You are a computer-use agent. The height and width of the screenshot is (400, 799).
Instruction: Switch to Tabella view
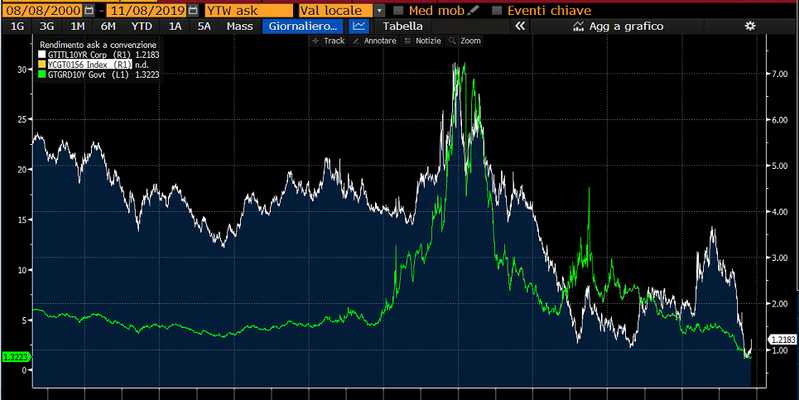pos(403,26)
